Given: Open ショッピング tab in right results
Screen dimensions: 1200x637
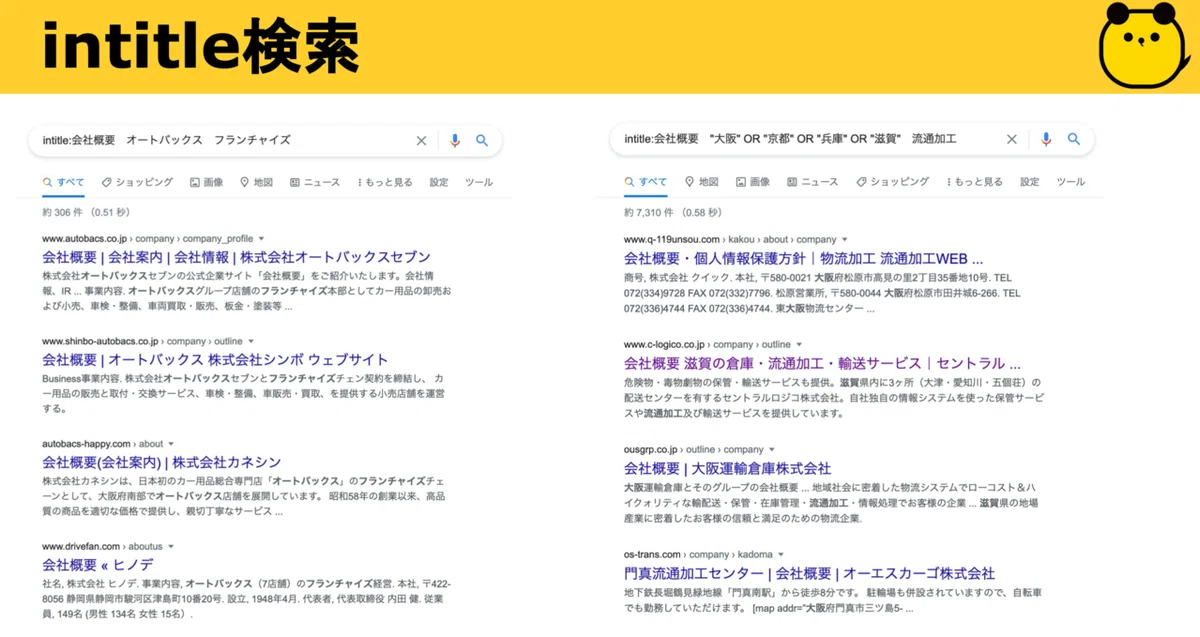Looking at the screenshot, I should tap(892, 182).
